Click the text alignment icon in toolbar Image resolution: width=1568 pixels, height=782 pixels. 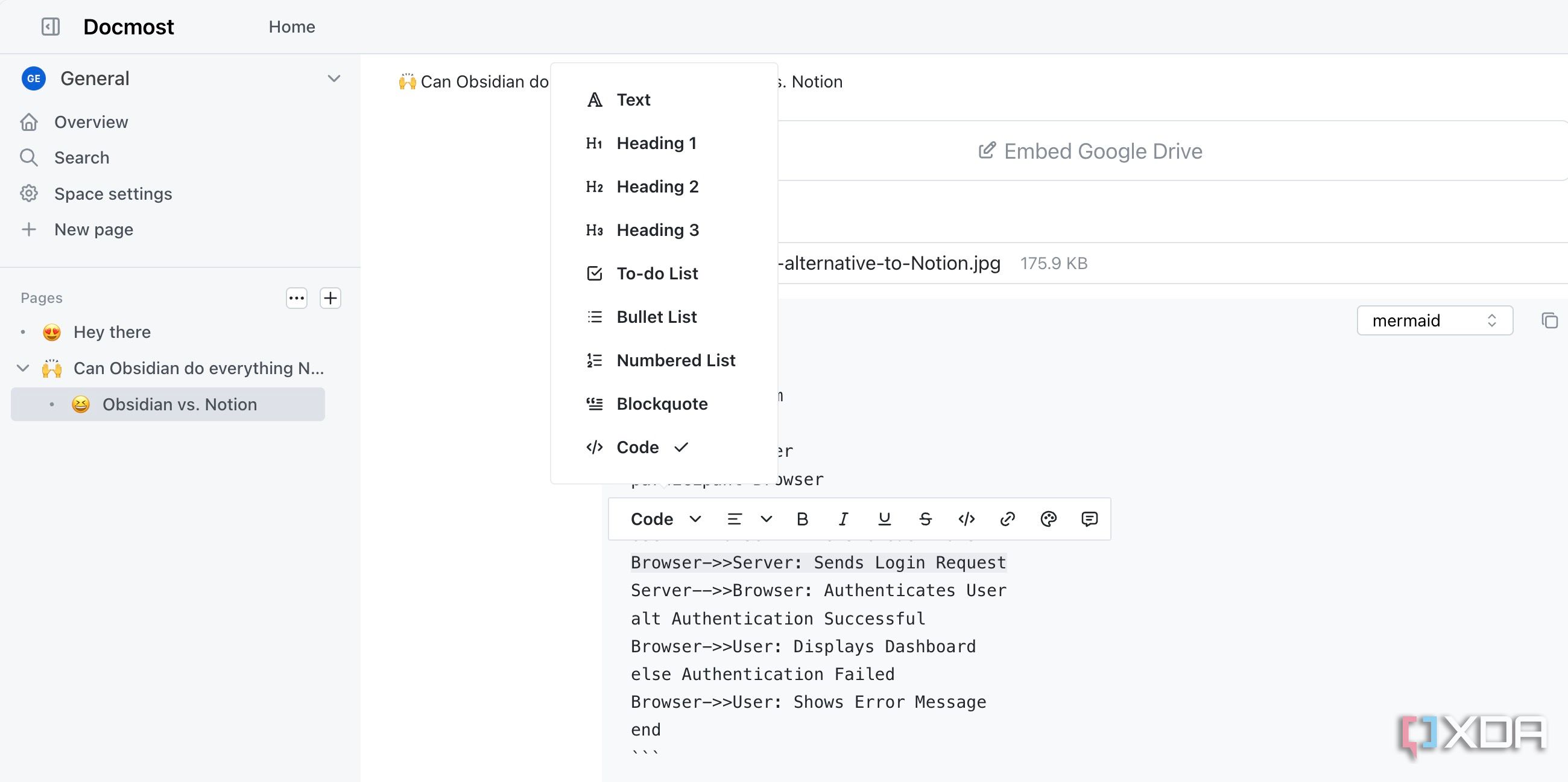click(735, 519)
